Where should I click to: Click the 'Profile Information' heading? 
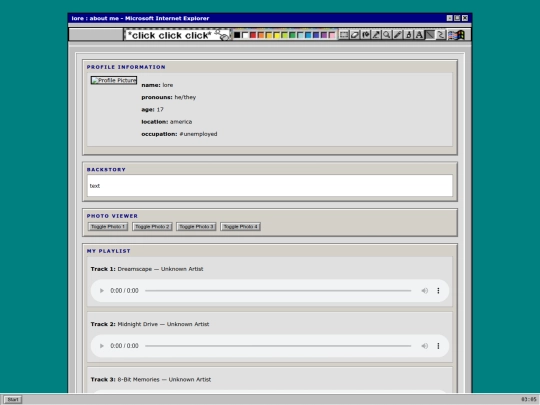(126, 67)
